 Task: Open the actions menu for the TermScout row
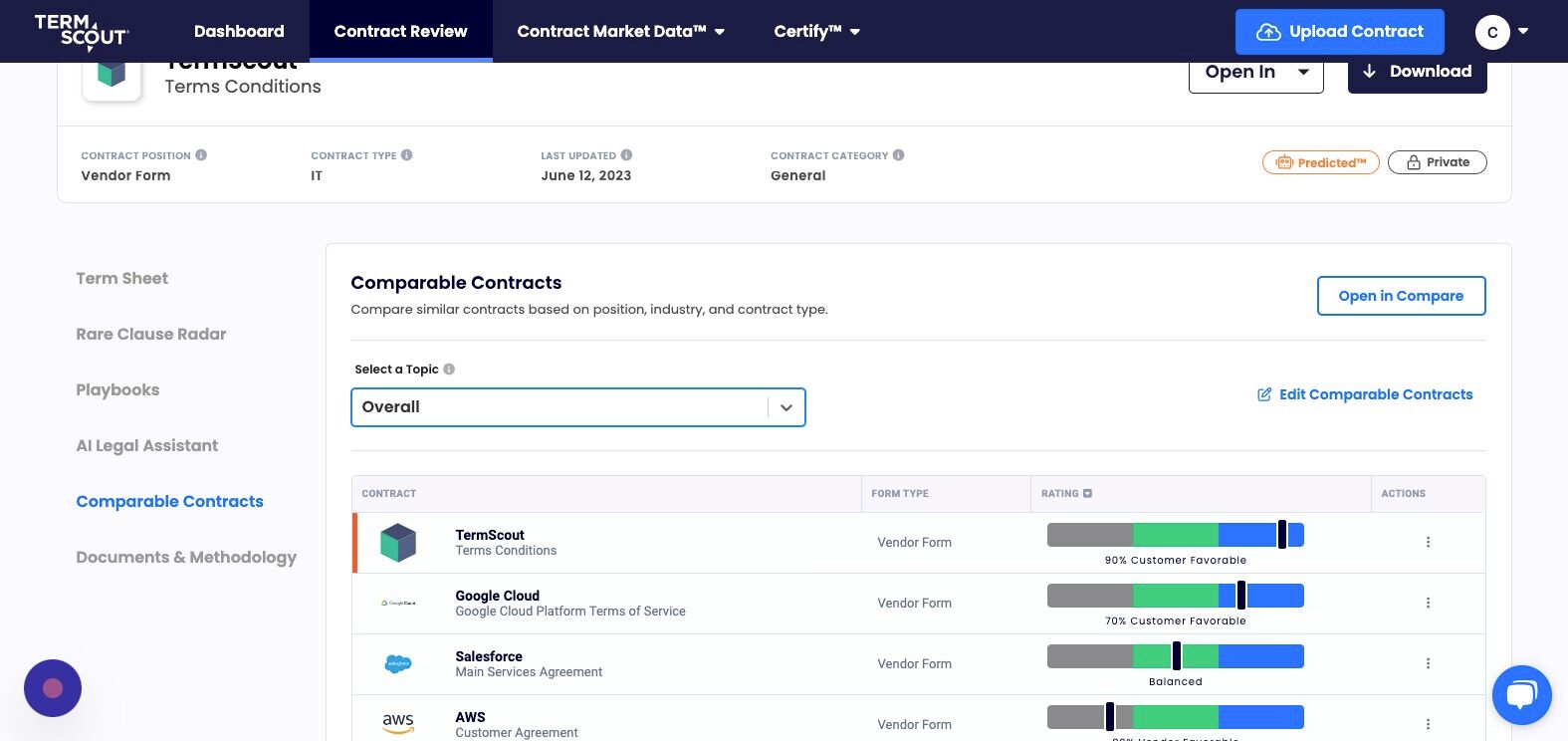(1428, 543)
